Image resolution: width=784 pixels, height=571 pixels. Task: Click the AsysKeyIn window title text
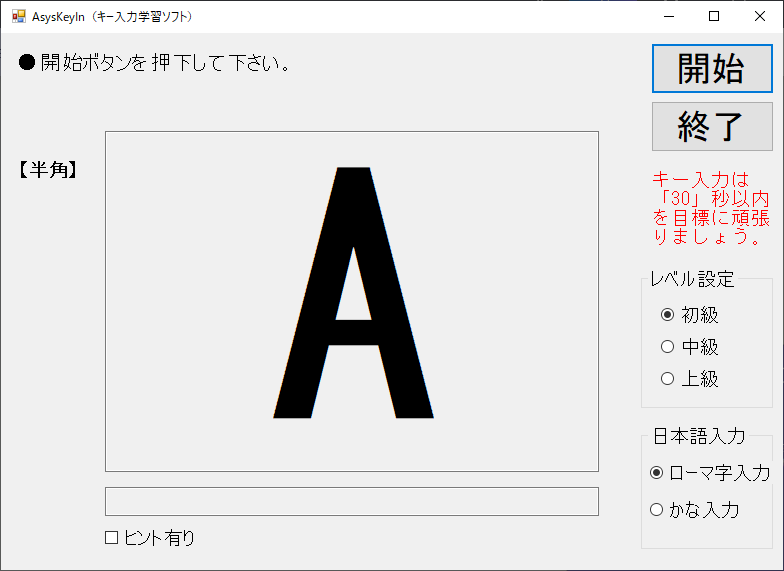pyautogui.click(x=112, y=17)
